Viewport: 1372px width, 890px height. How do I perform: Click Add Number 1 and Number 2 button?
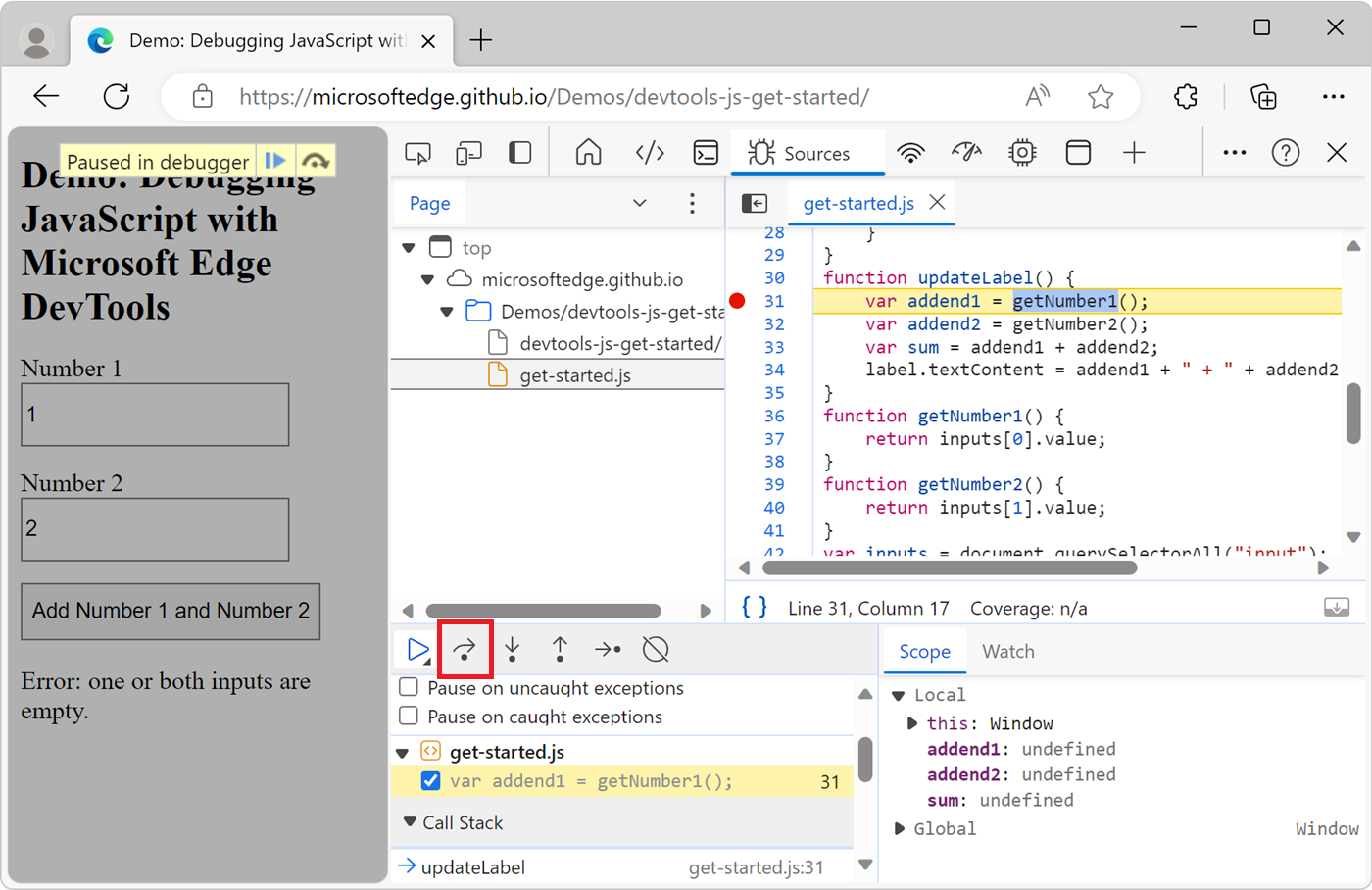171,611
